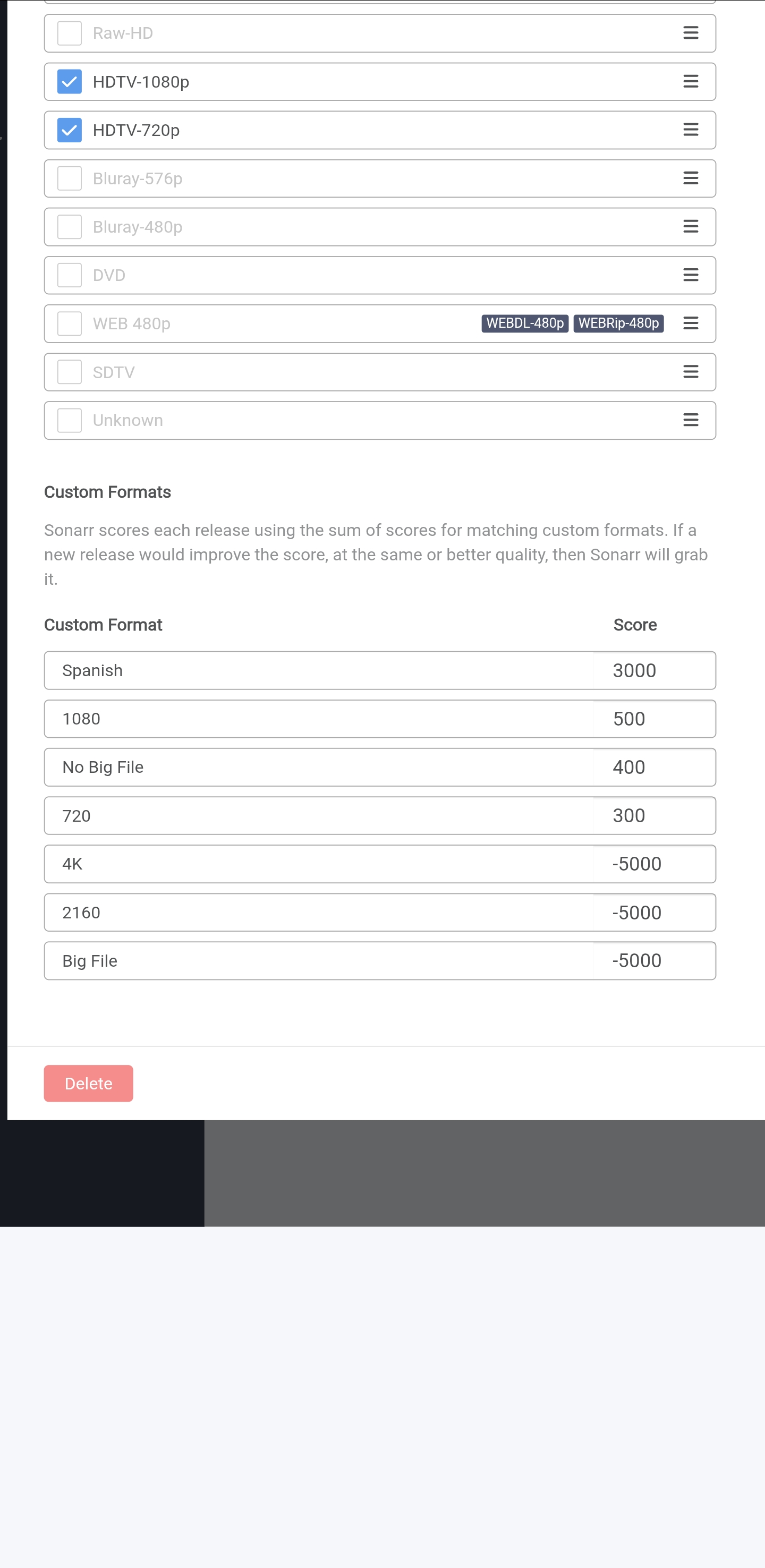Click the drag handle for Bluray-480p
Screen dimensions: 765x1568
(x=690, y=226)
